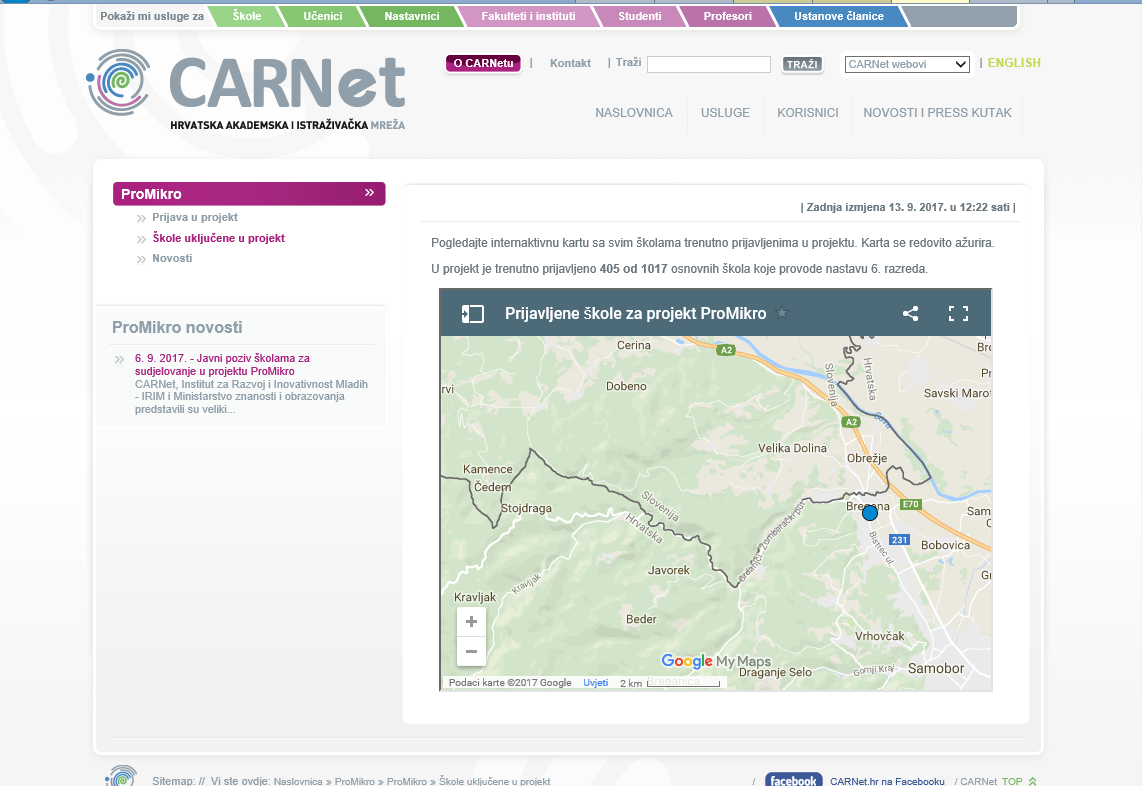Viewport: 1142px width, 786px height.
Task: Open NOVOSTI I PRESS KUTAK menu
Action: click(937, 113)
